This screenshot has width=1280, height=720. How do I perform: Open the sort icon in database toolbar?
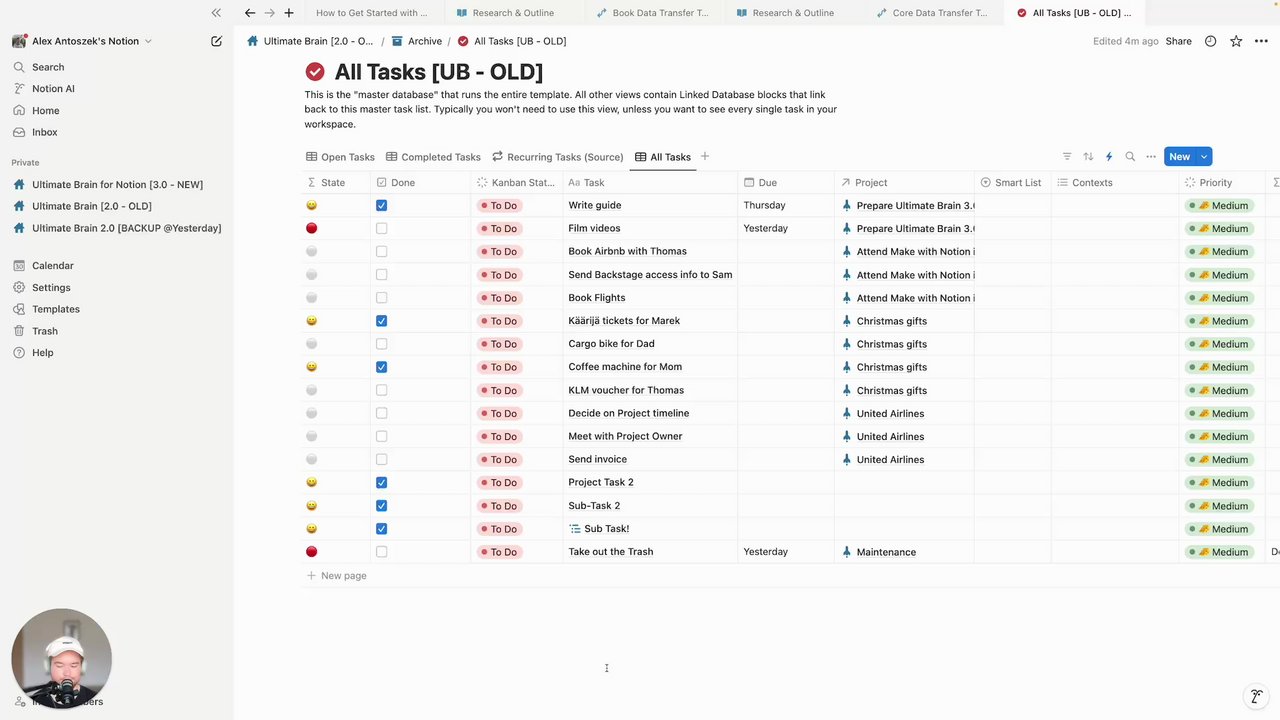(1088, 157)
